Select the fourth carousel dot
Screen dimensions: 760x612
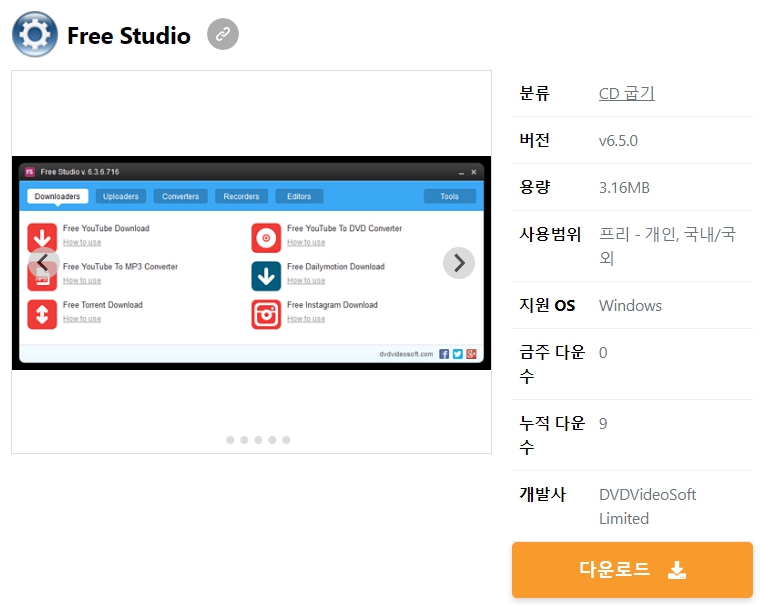(272, 440)
